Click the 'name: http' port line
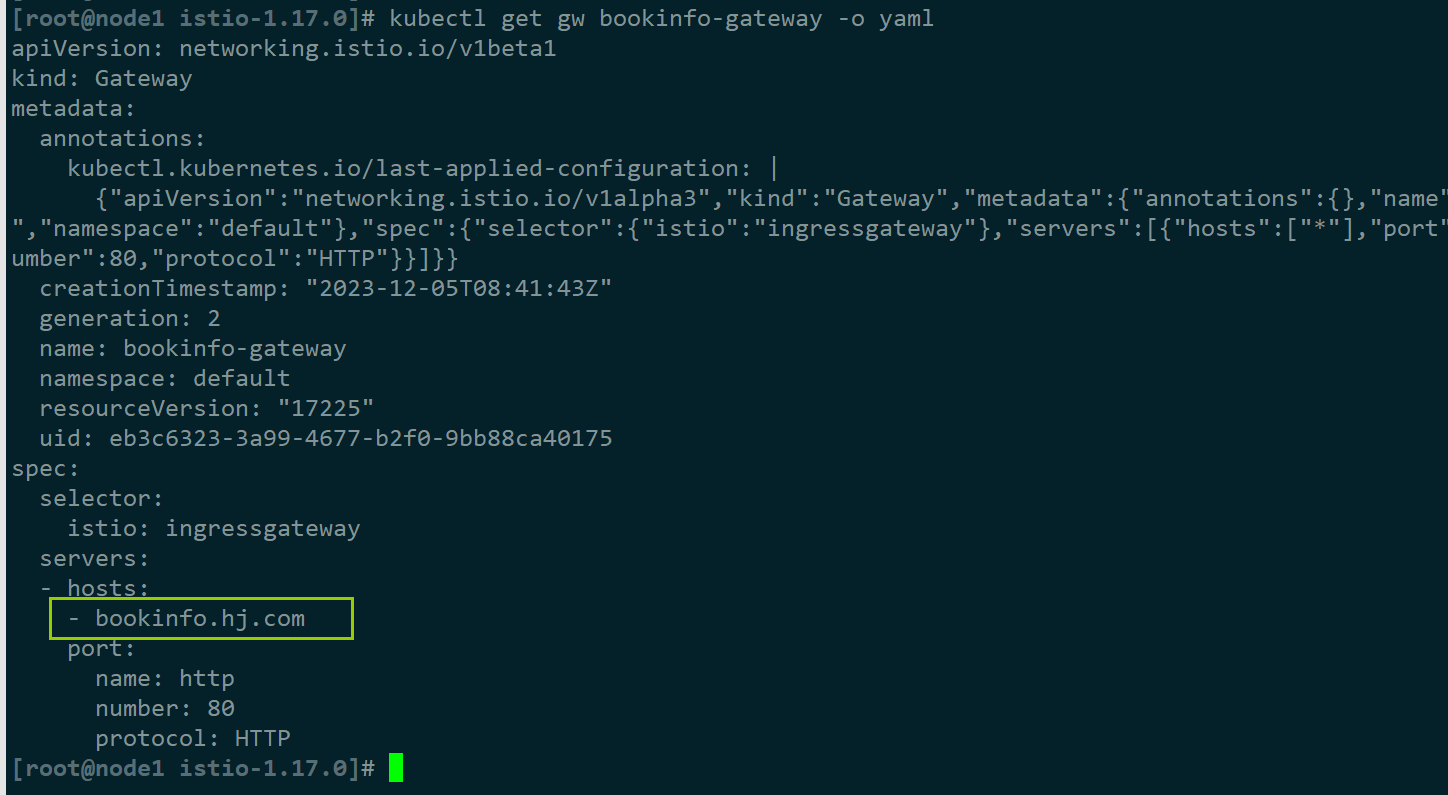Screen dimensions: 1448x795 (165, 678)
